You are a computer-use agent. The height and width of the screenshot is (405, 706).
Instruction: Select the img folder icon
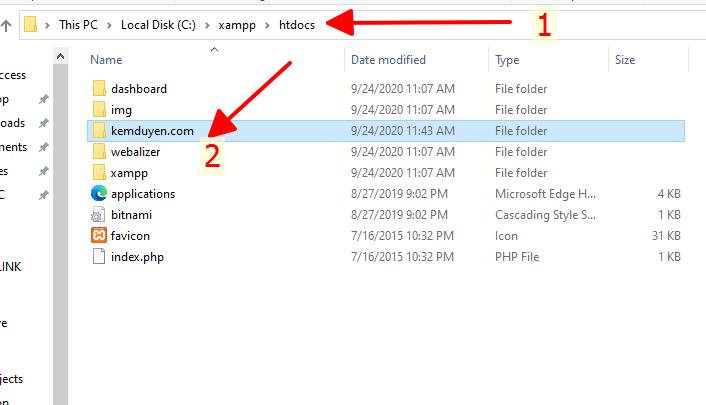[x=99, y=109]
